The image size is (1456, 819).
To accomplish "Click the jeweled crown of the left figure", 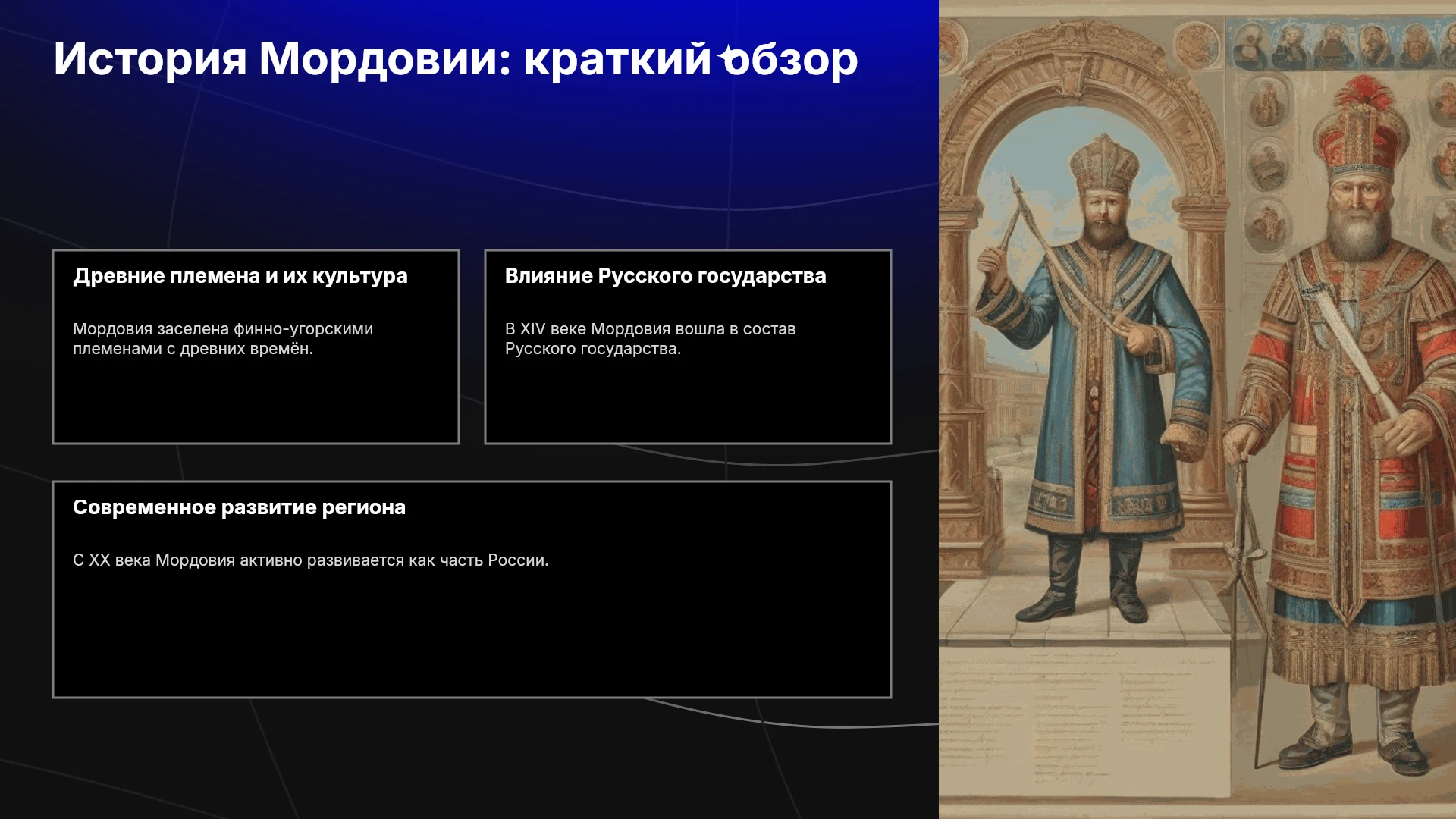I will (x=1104, y=162).
